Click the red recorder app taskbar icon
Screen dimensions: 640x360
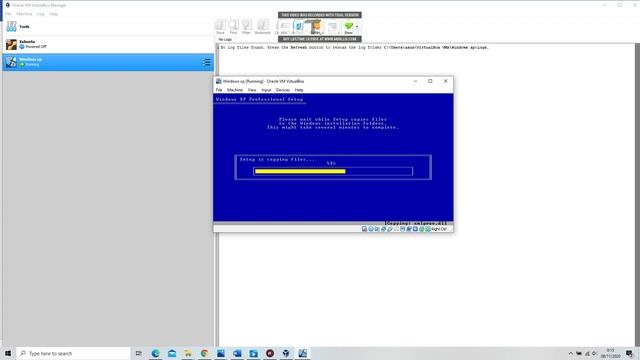pos(270,353)
